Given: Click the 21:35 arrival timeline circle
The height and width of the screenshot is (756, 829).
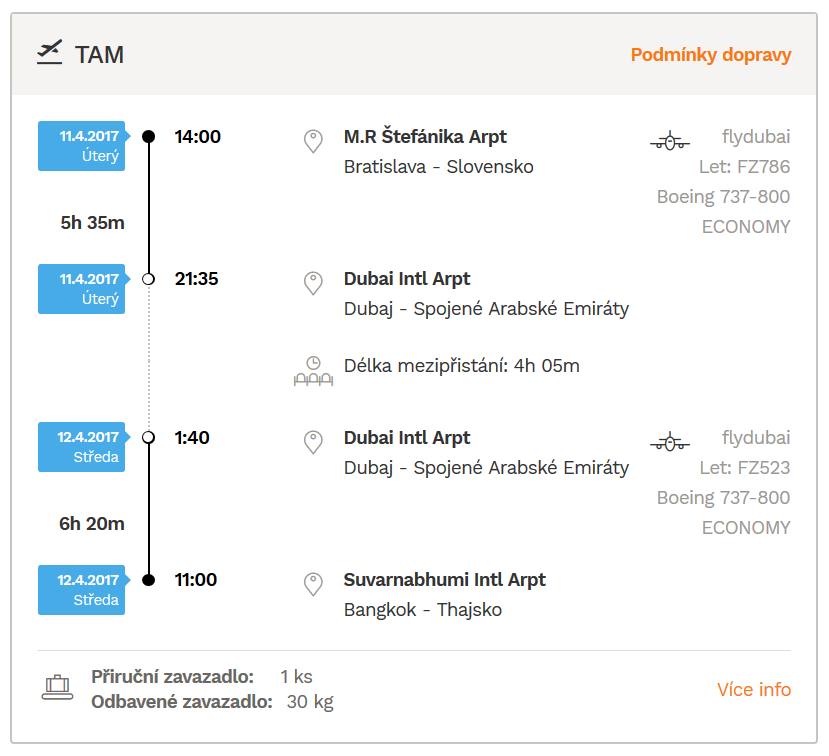Looking at the screenshot, I should (x=149, y=279).
